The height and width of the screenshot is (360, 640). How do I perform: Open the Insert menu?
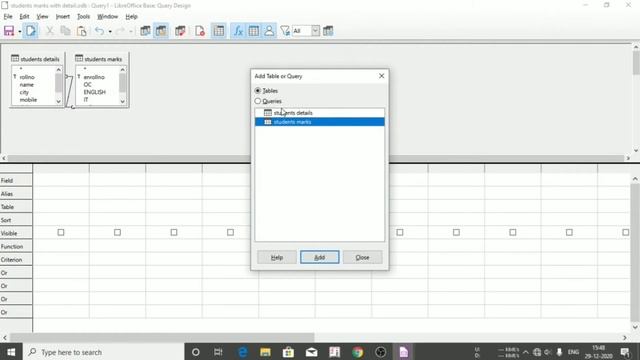62,17
